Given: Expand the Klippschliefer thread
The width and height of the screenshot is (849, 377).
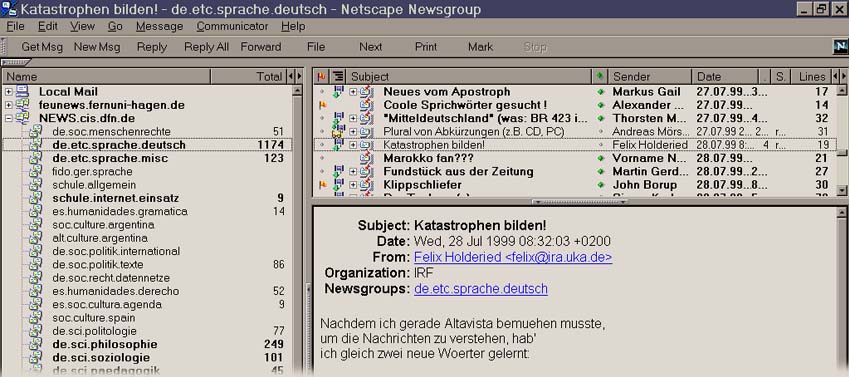Looking at the screenshot, I should 353,185.
